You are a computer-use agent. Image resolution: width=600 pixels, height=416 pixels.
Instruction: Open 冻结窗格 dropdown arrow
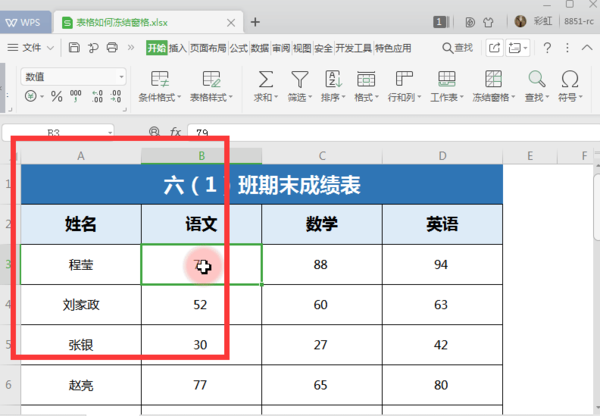click(x=514, y=98)
